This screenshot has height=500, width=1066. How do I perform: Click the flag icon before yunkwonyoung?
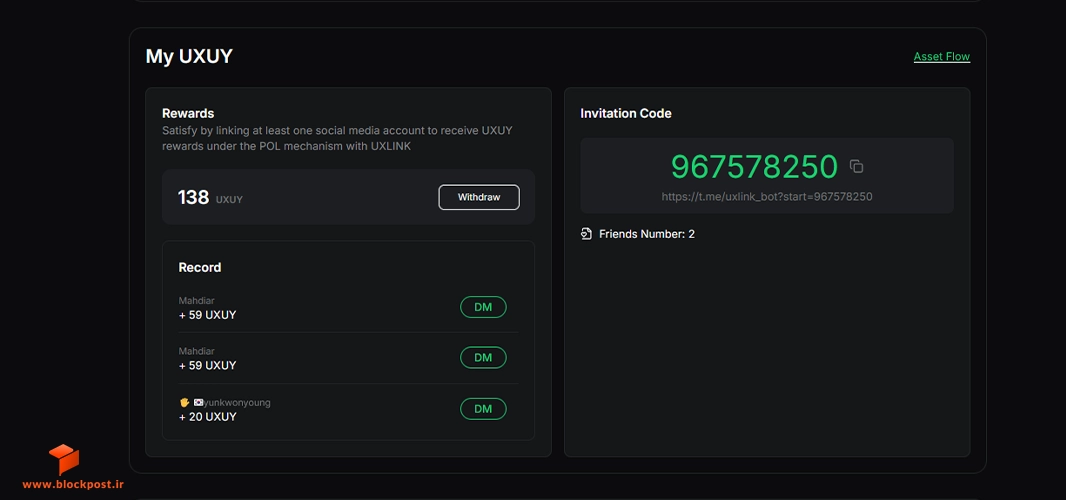(199, 403)
